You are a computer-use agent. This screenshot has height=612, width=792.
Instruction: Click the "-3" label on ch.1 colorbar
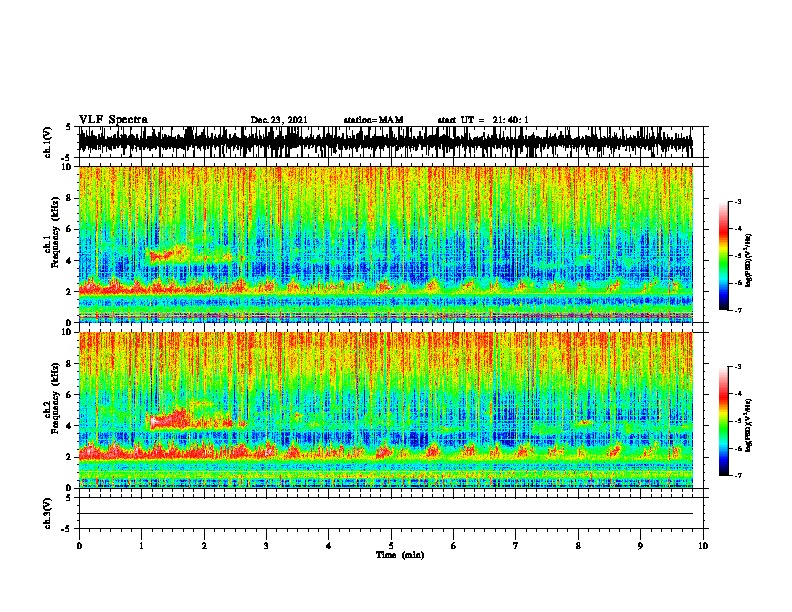pos(738,201)
